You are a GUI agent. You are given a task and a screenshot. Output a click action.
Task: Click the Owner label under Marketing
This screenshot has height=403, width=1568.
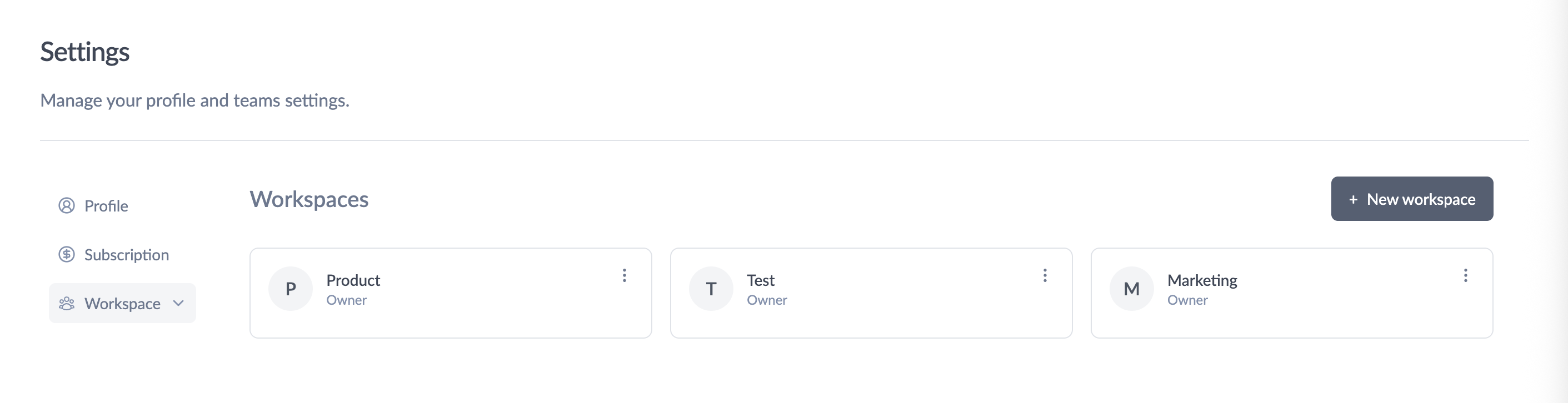1187,300
